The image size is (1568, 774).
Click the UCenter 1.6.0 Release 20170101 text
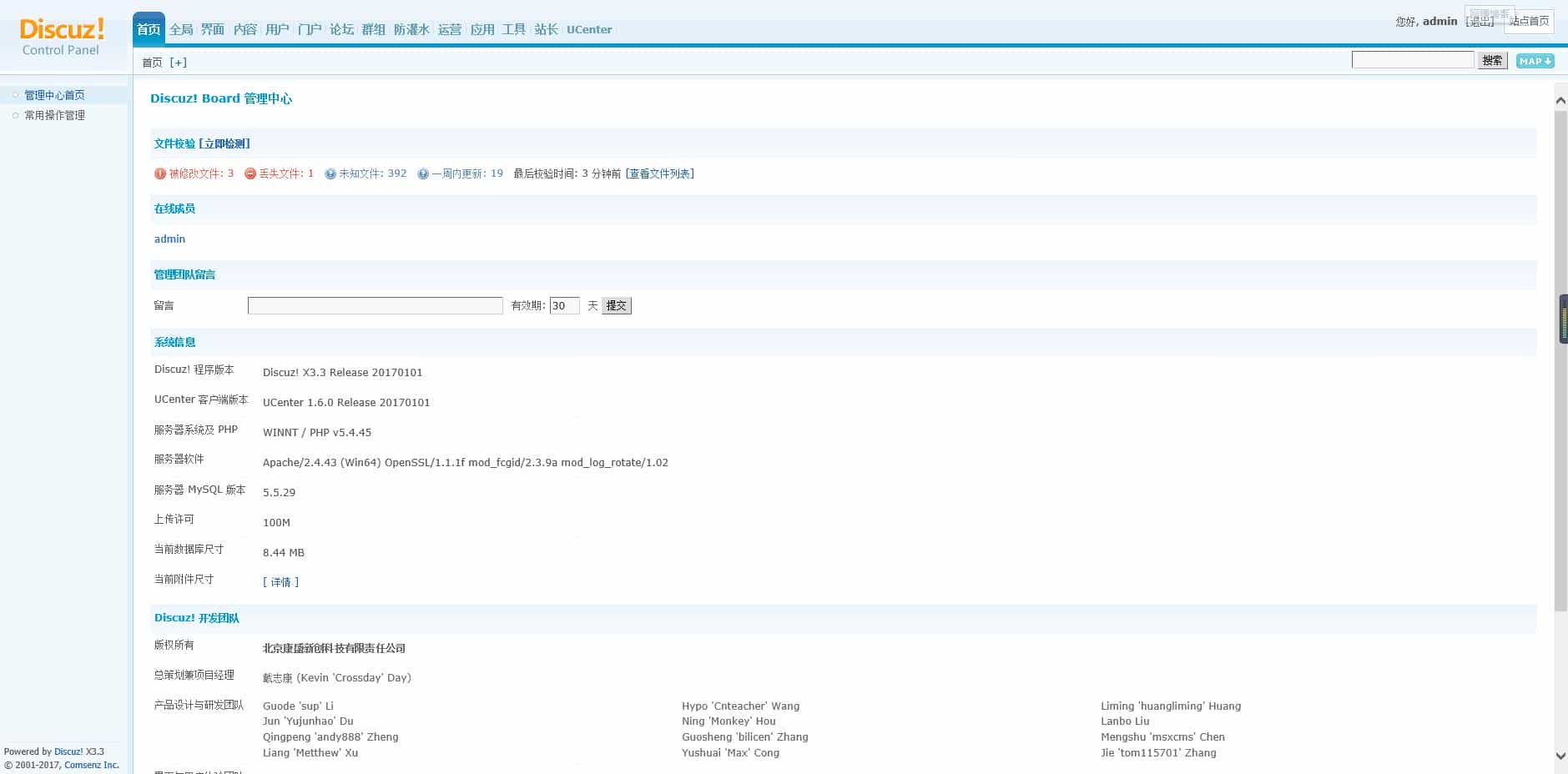[346, 402]
